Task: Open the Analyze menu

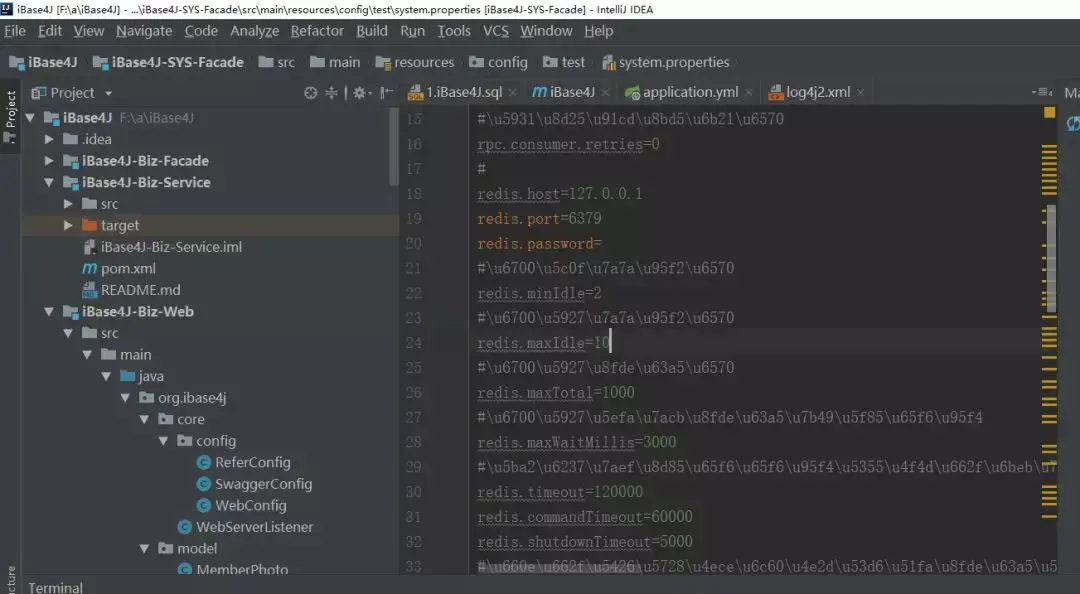Action: click(x=254, y=31)
